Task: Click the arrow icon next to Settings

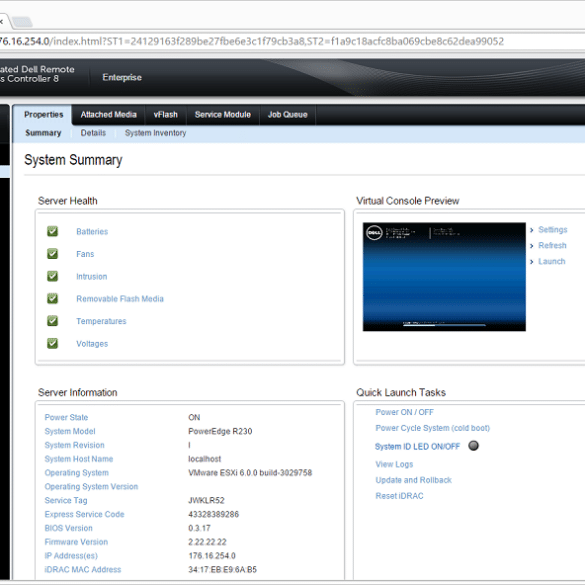Action: point(531,230)
